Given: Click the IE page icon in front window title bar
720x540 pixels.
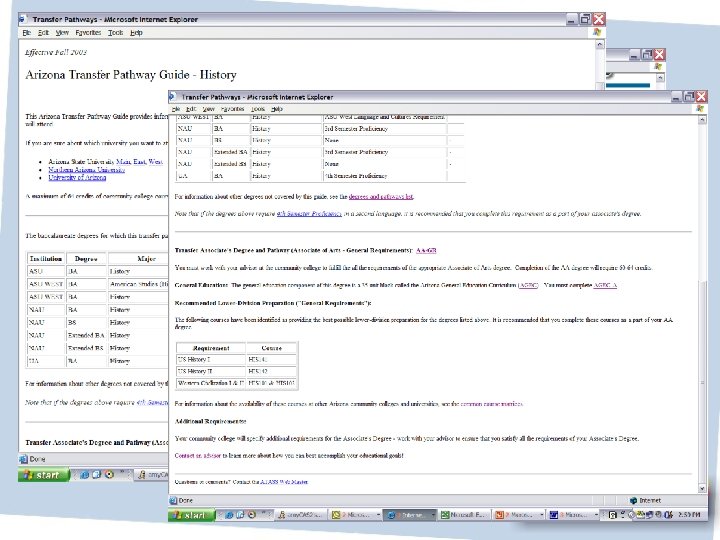Looking at the screenshot, I should [x=173, y=97].
